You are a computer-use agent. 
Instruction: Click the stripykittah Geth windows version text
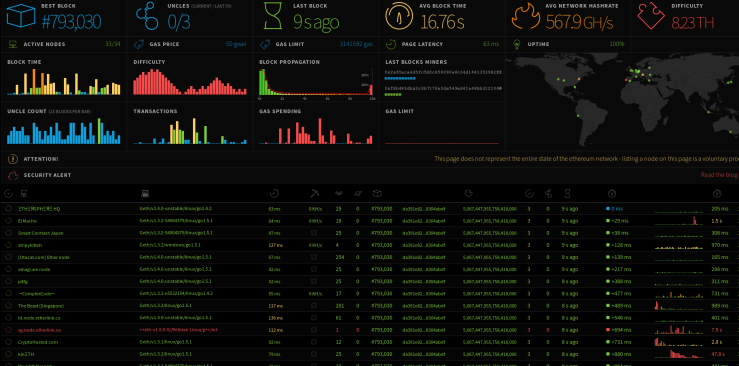coord(171,245)
